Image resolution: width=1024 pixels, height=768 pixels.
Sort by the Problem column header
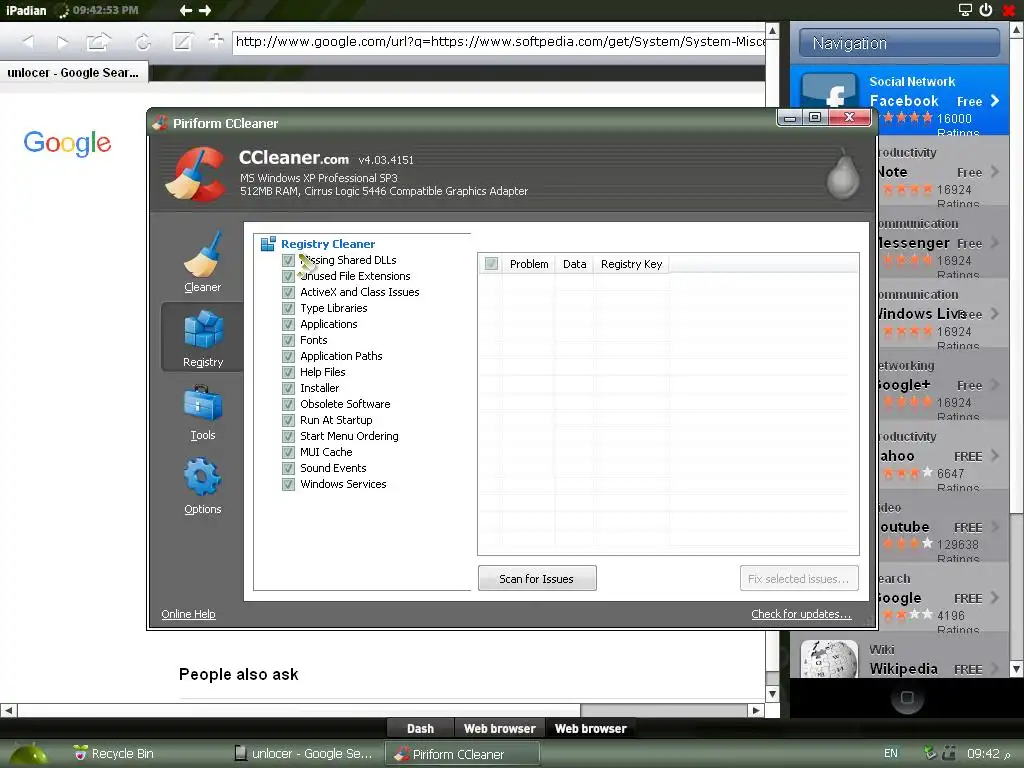click(529, 264)
